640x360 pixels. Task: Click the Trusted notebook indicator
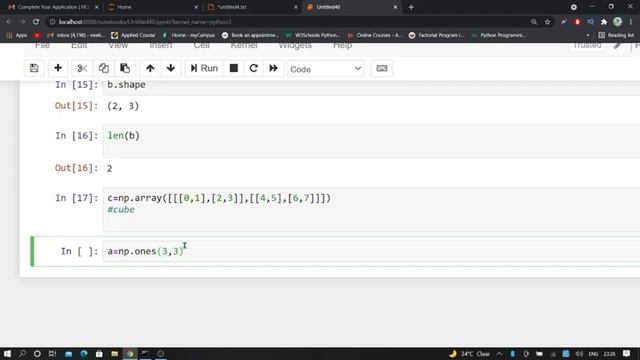pyautogui.click(x=587, y=46)
